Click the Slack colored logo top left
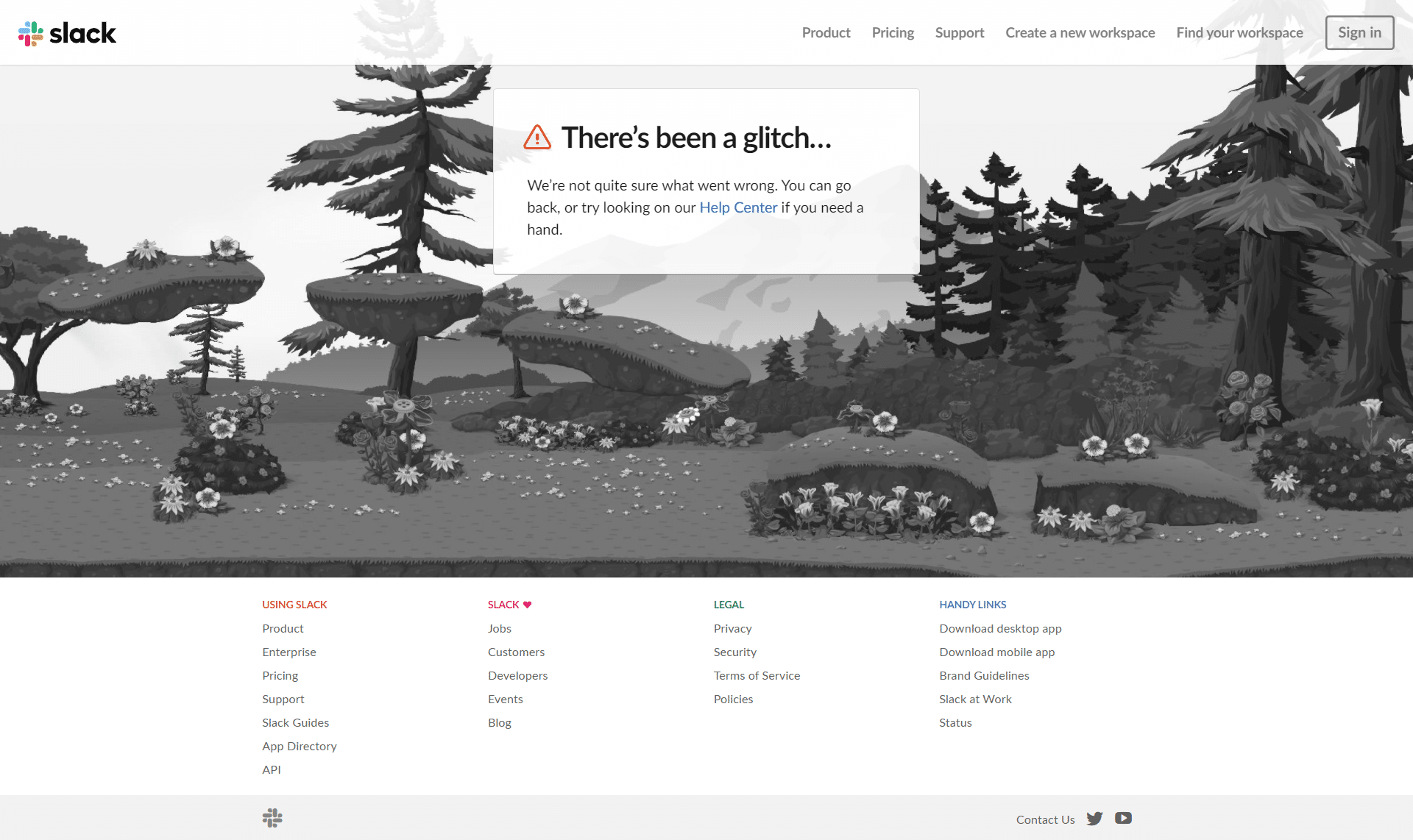1413x840 pixels. click(x=32, y=32)
